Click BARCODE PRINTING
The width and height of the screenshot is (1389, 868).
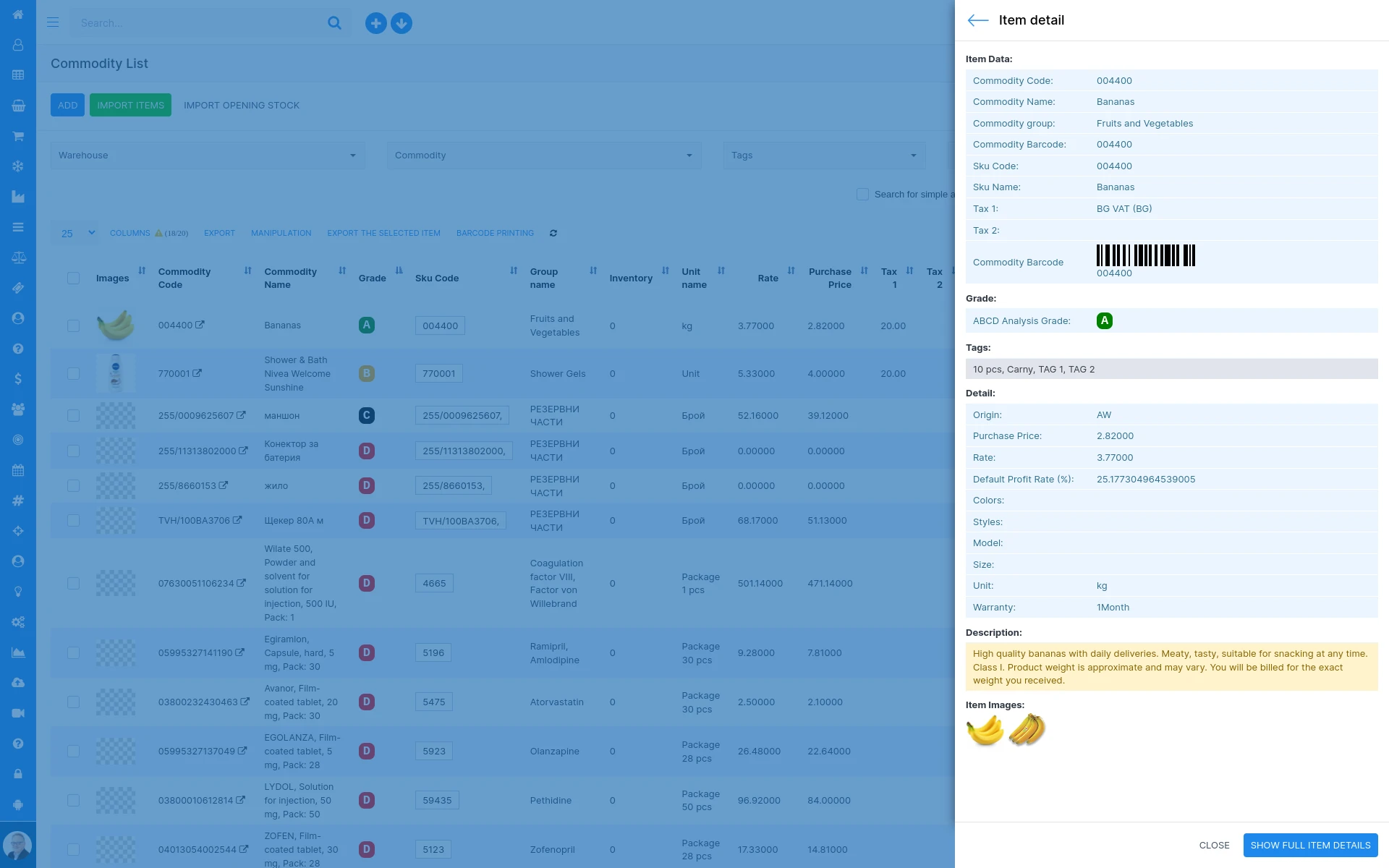495,233
